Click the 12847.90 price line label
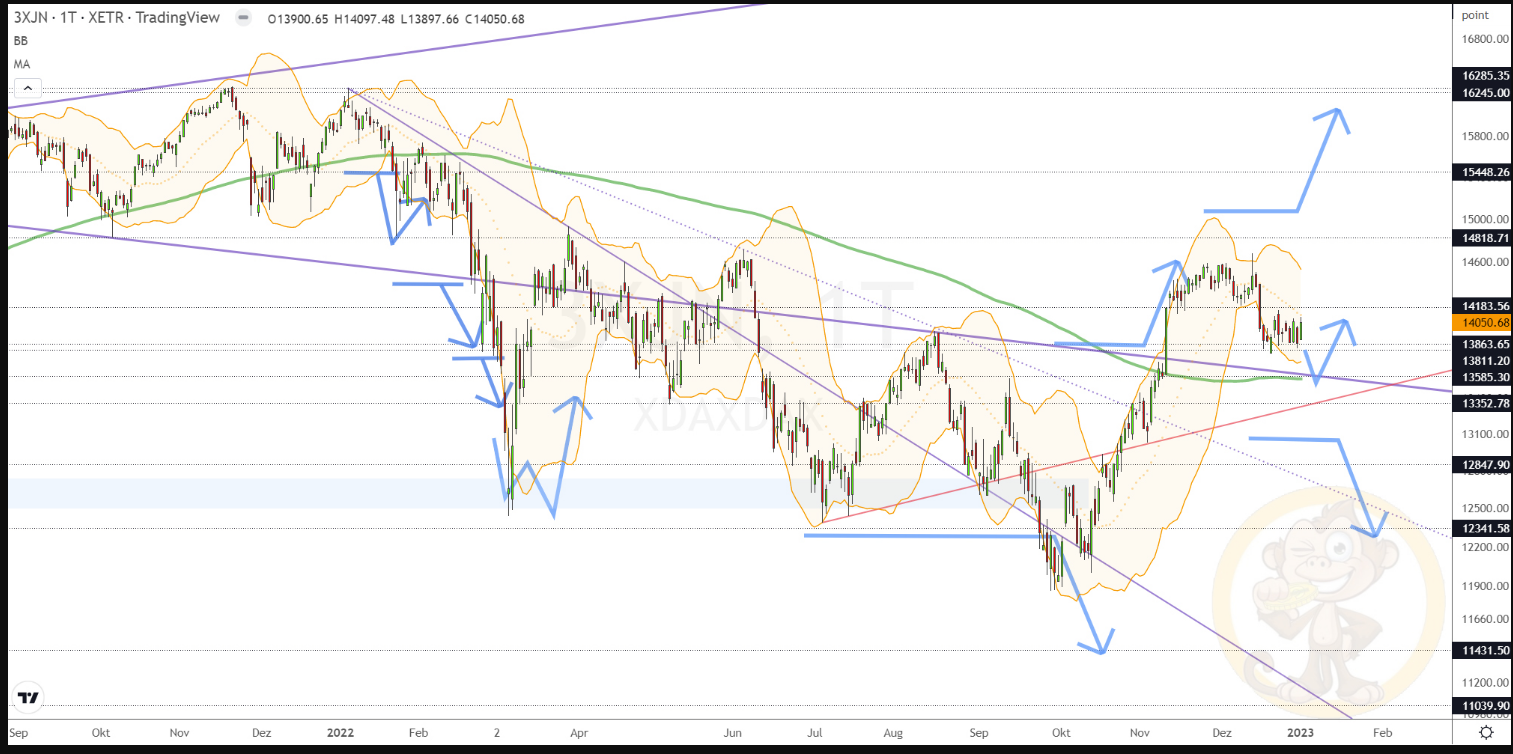Image resolution: width=1513 pixels, height=754 pixels. click(1484, 465)
